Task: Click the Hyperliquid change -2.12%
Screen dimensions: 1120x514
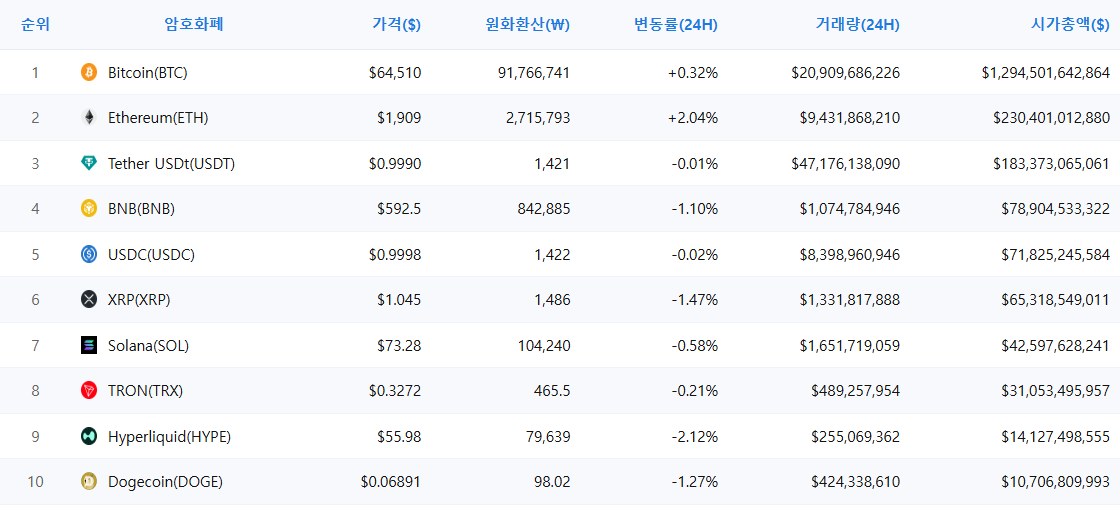Action: [x=695, y=436]
